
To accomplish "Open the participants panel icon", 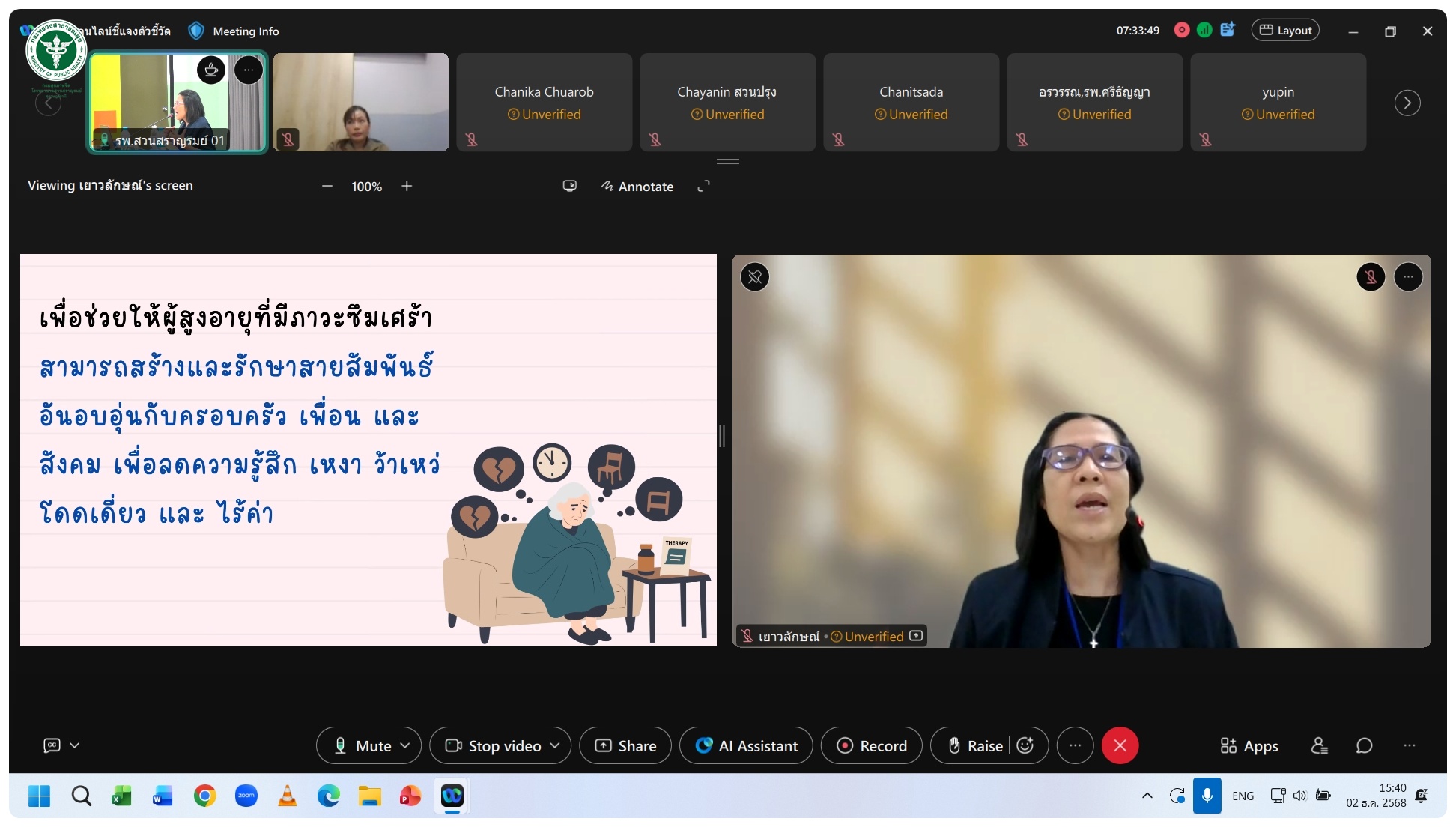I will (x=1319, y=745).
